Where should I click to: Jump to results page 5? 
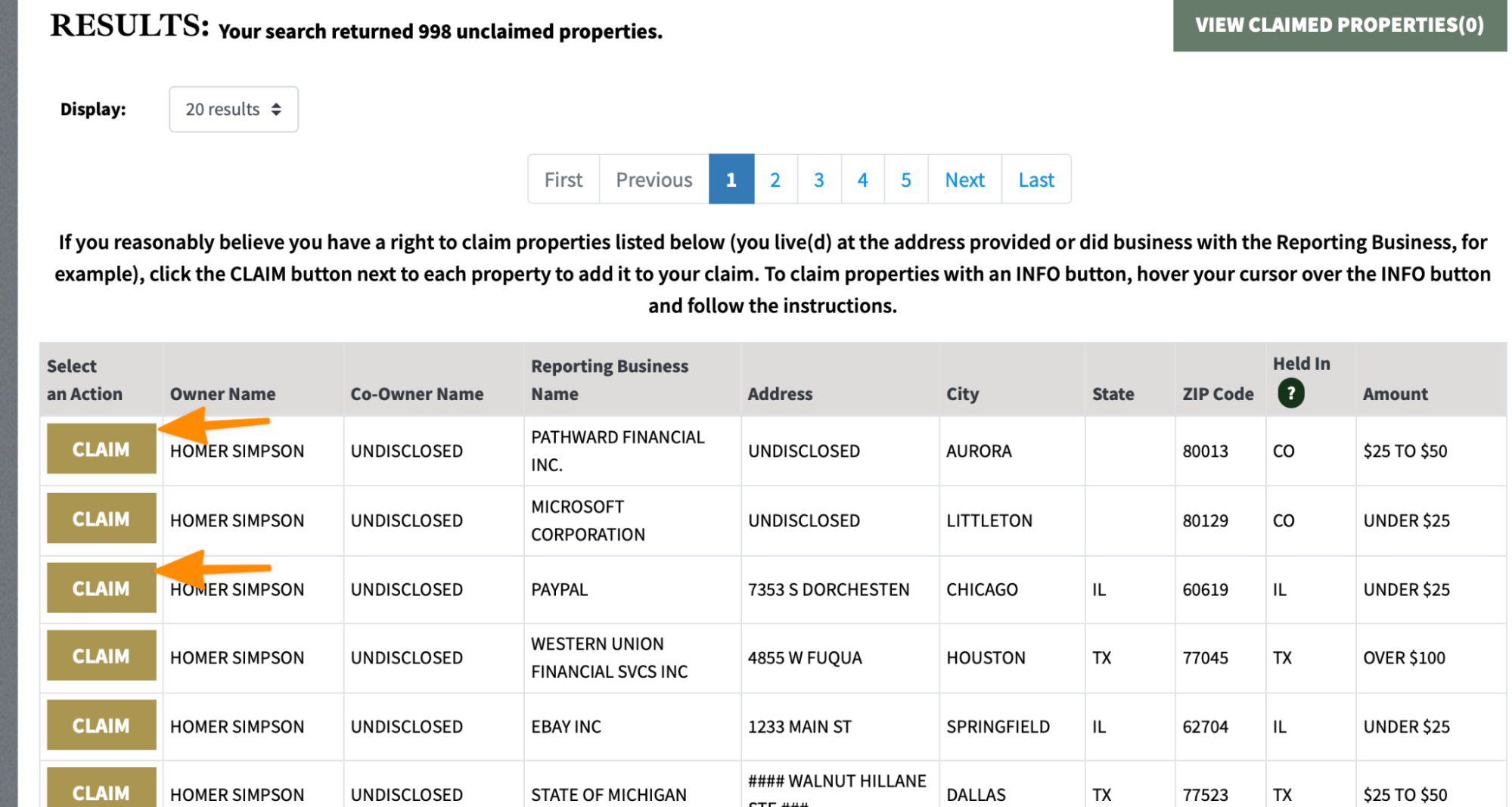click(906, 179)
